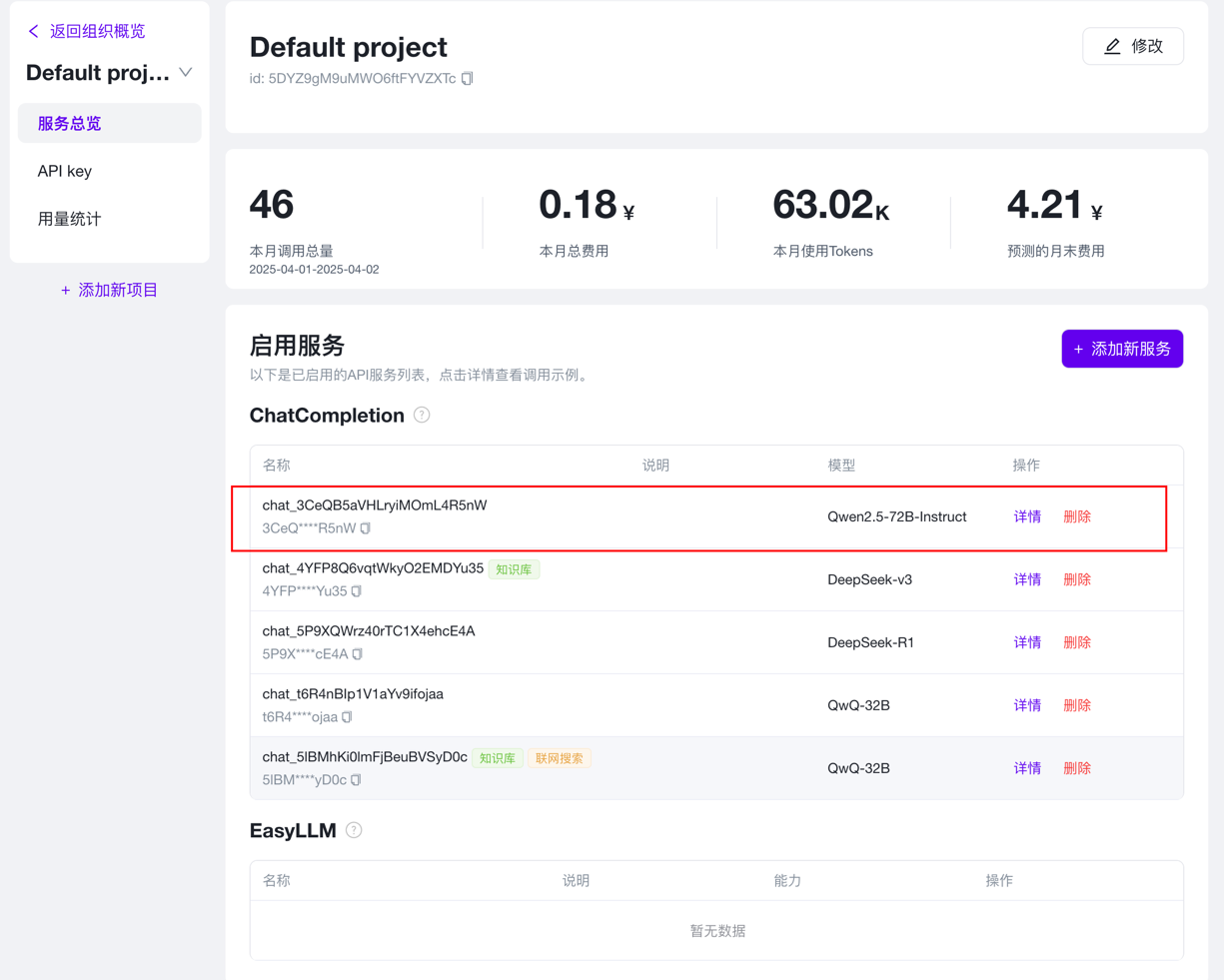The width and height of the screenshot is (1224, 980).
Task: Copy key 4YFP****Yu35 to clipboard
Action: [x=357, y=591]
